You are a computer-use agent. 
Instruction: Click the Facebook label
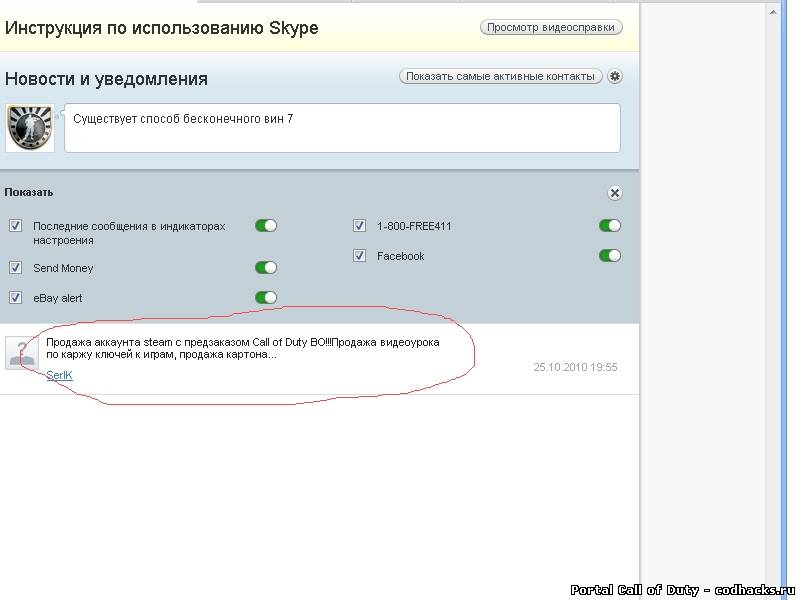(401, 256)
